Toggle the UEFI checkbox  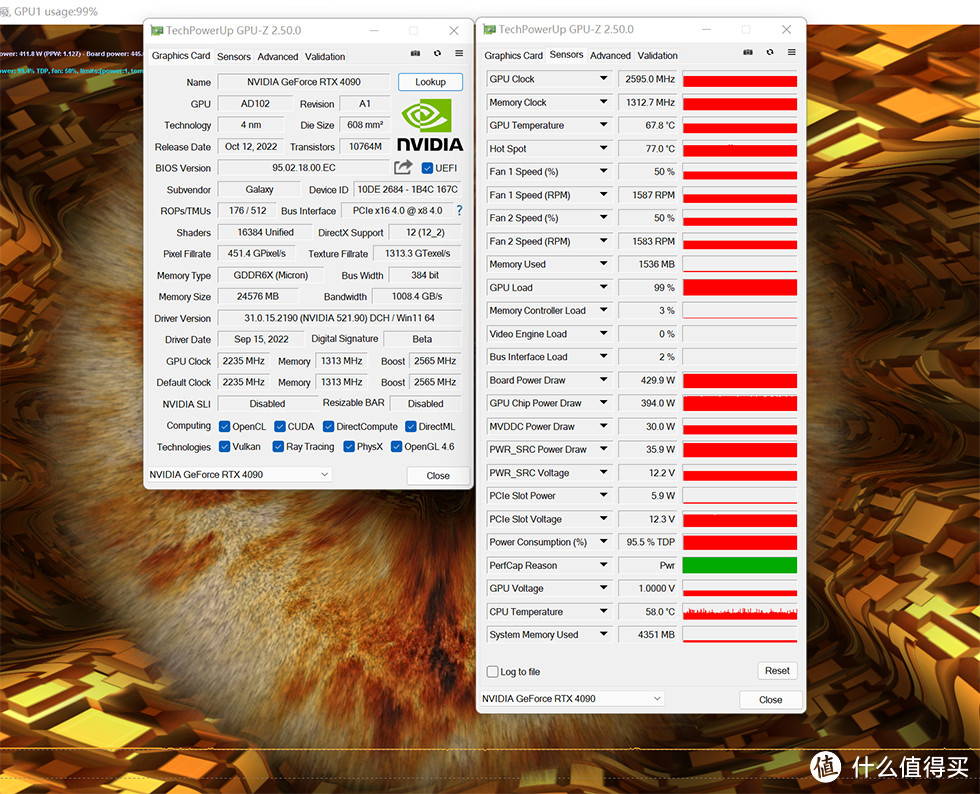428,168
